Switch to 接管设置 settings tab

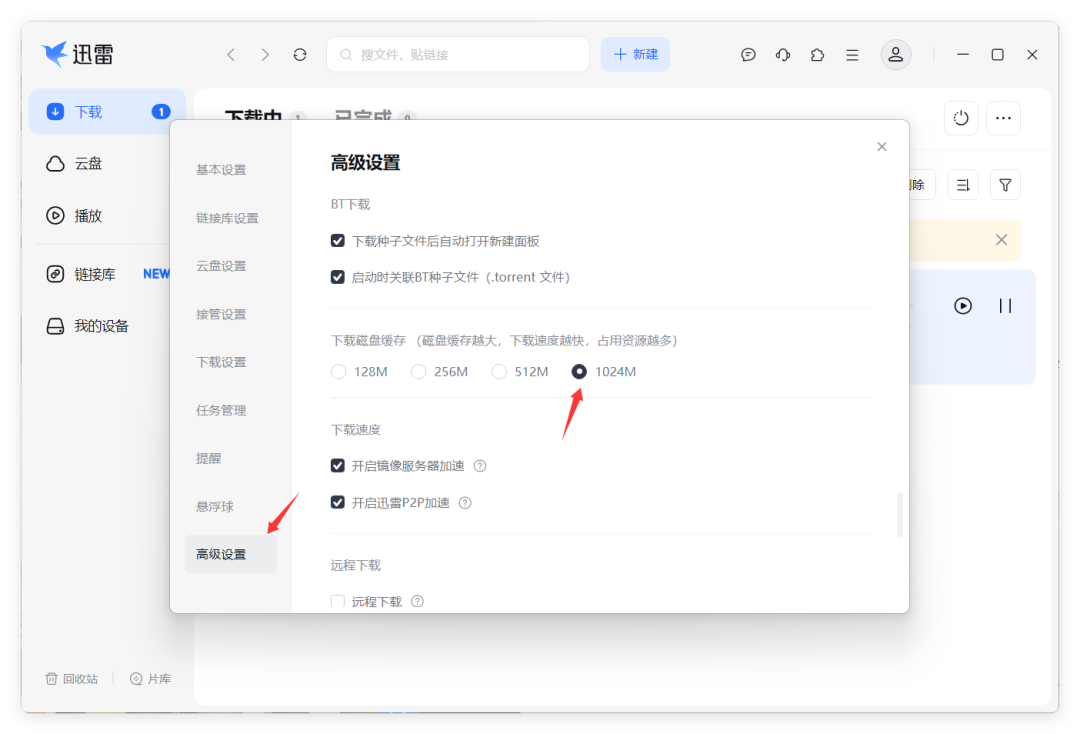click(221, 314)
